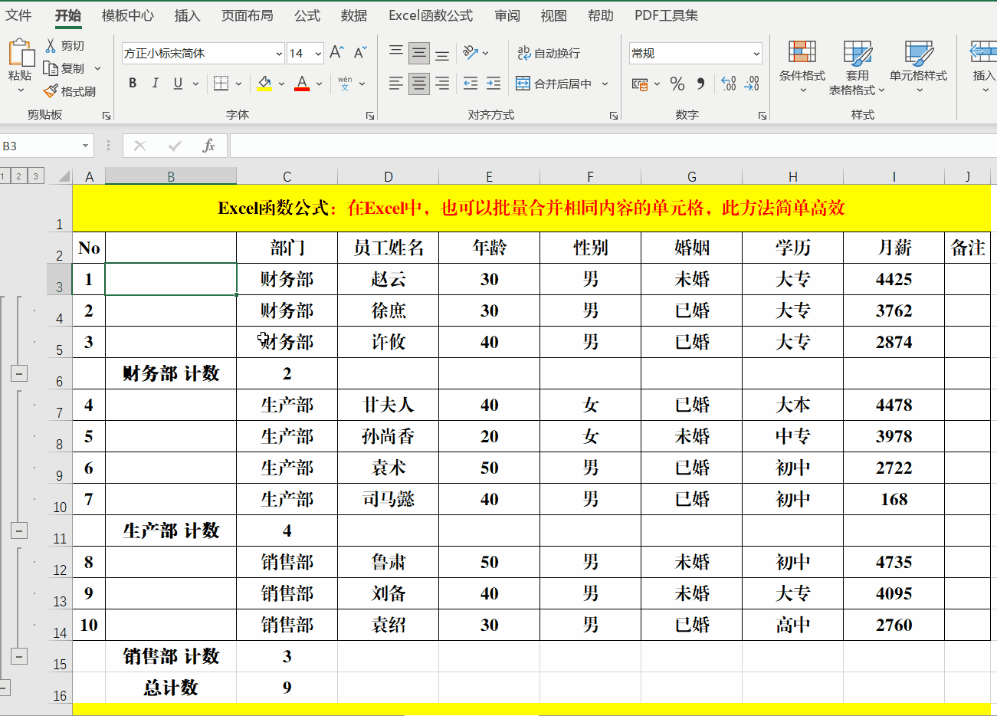Click the formula bar input
The image size is (997, 716).
point(613,146)
